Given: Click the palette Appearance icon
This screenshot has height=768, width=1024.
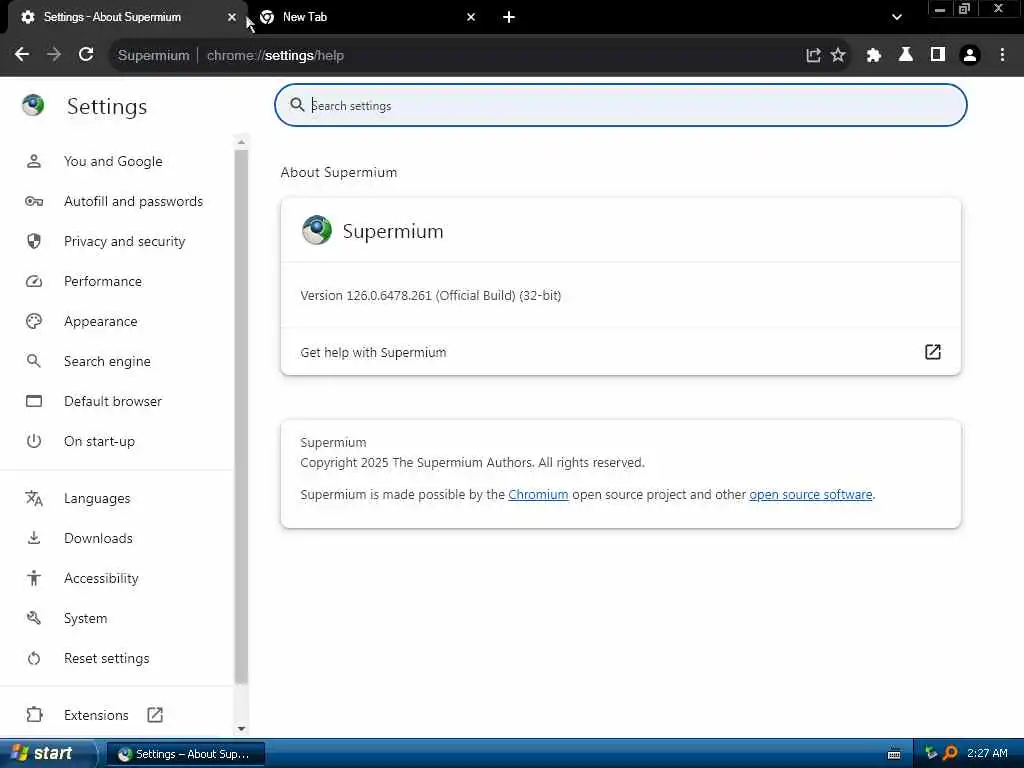Looking at the screenshot, I should (x=34, y=321).
